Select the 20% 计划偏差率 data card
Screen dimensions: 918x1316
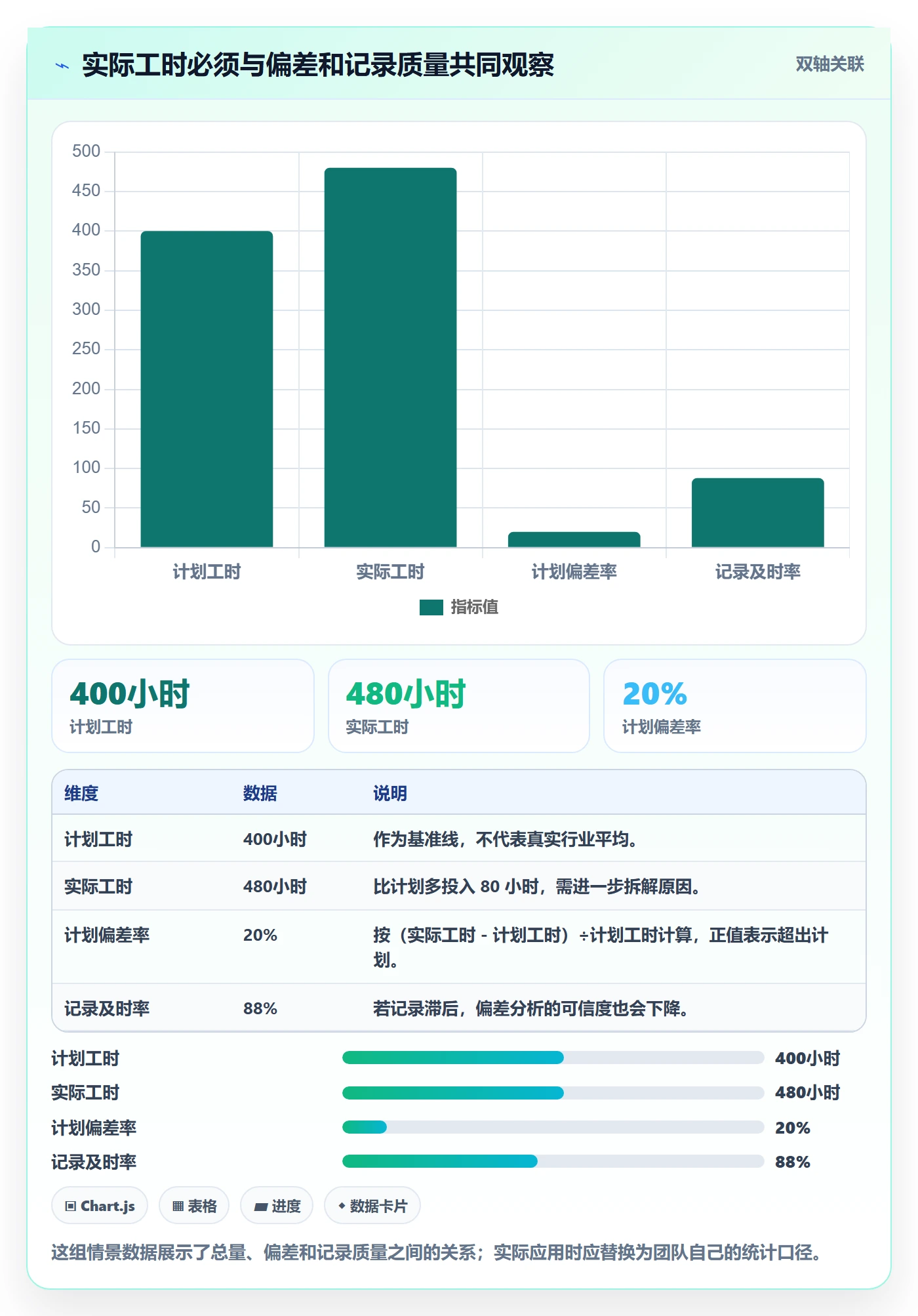(x=735, y=706)
